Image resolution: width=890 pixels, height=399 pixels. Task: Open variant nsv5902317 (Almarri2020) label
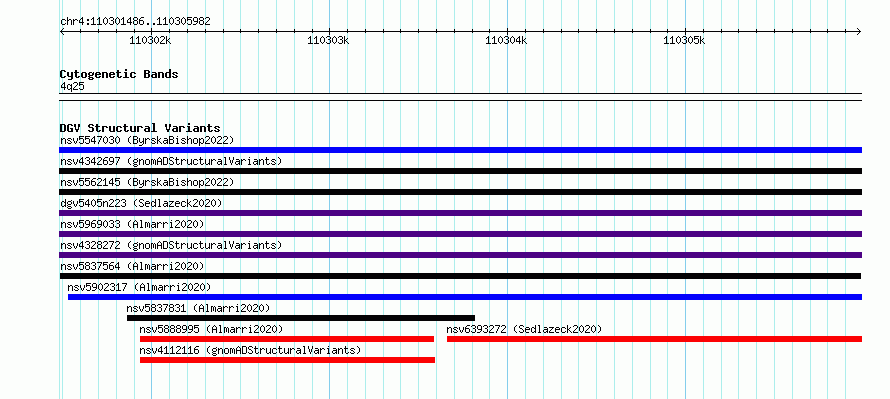click(139, 287)
